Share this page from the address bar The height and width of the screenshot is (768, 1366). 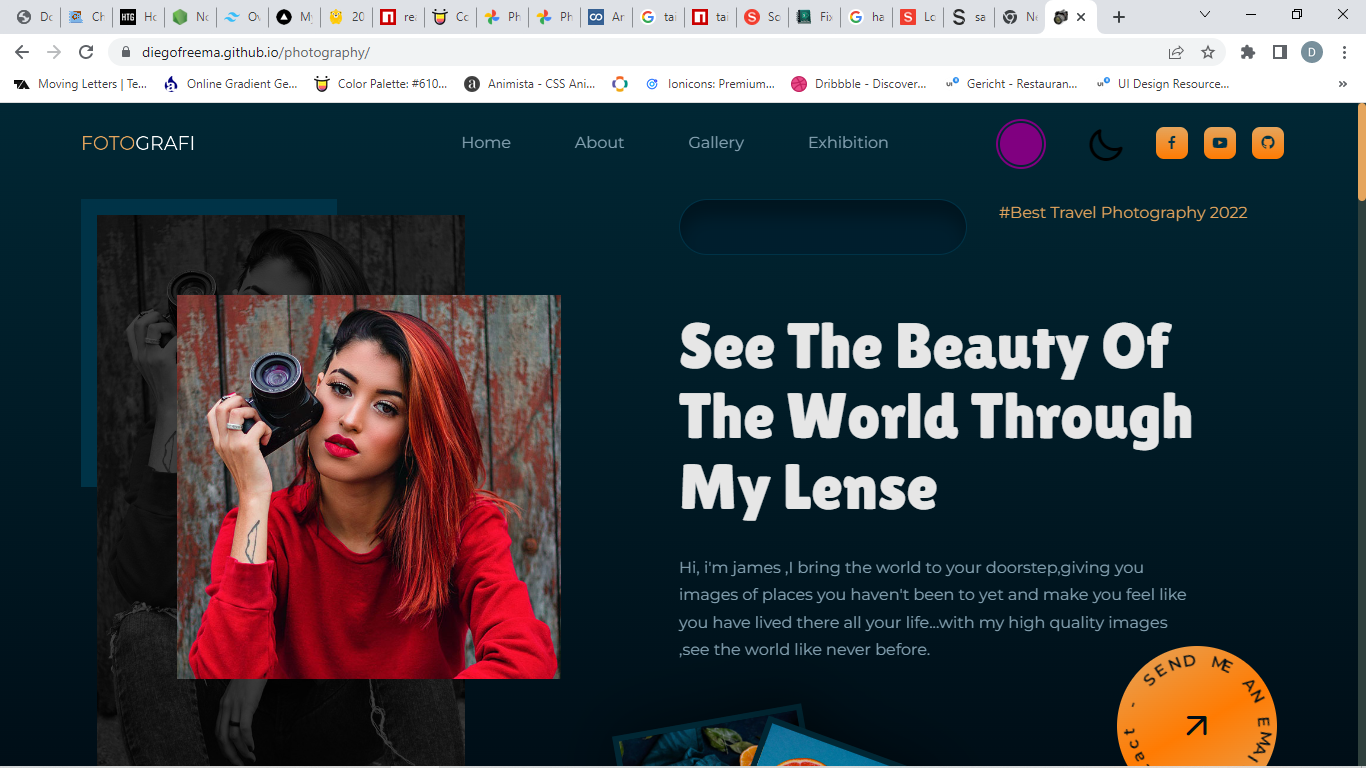pyautogui.click(x=1176, y=52)
